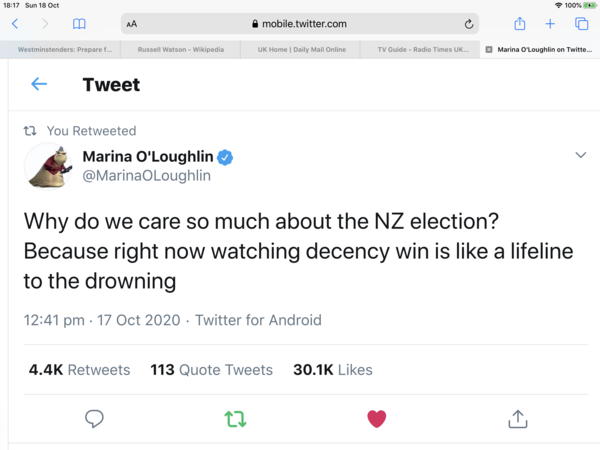Open Safari bookmarks book icon

pos(79,24)
